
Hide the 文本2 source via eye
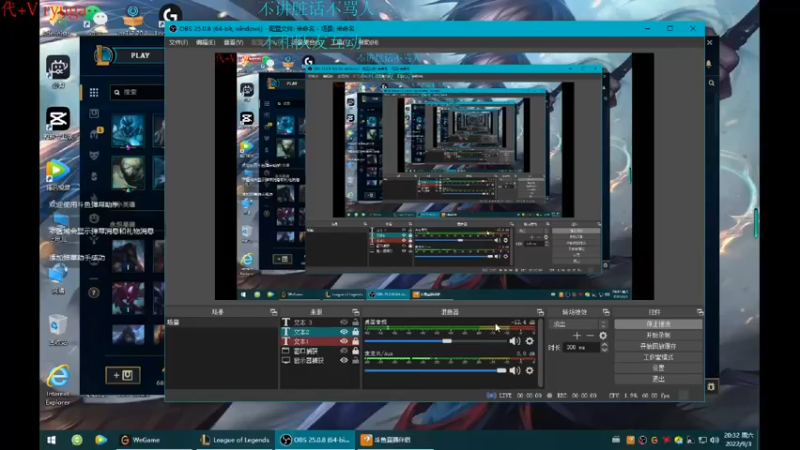click(344, 332)
